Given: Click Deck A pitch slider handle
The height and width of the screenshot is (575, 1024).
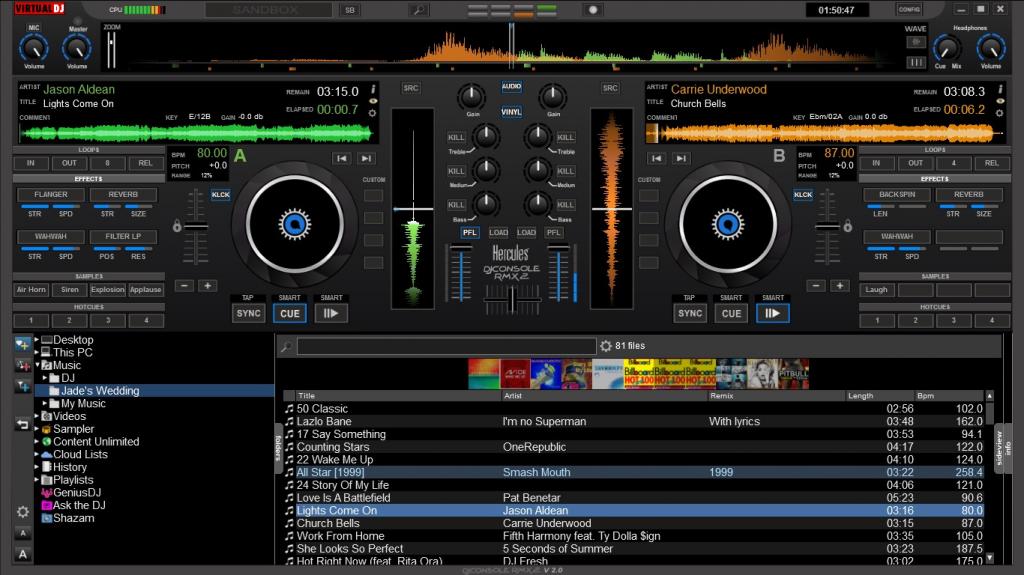Looking at the screenshot, I should [x=195, y=226].
